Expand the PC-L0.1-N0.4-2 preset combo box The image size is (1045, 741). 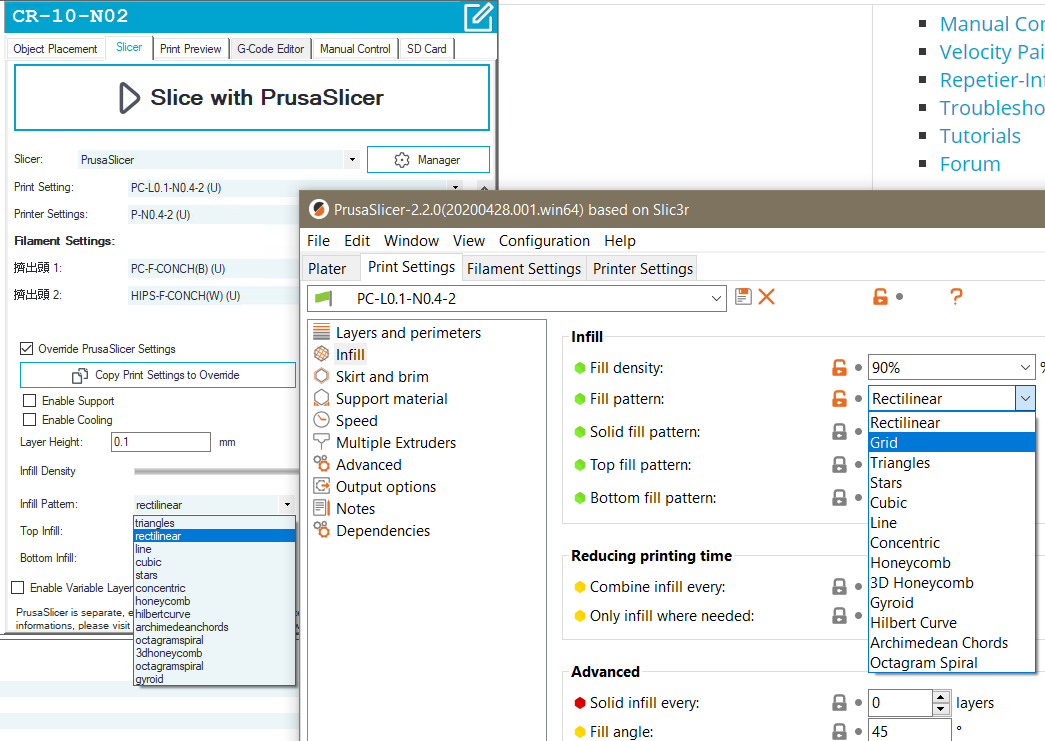click(716, 299)
